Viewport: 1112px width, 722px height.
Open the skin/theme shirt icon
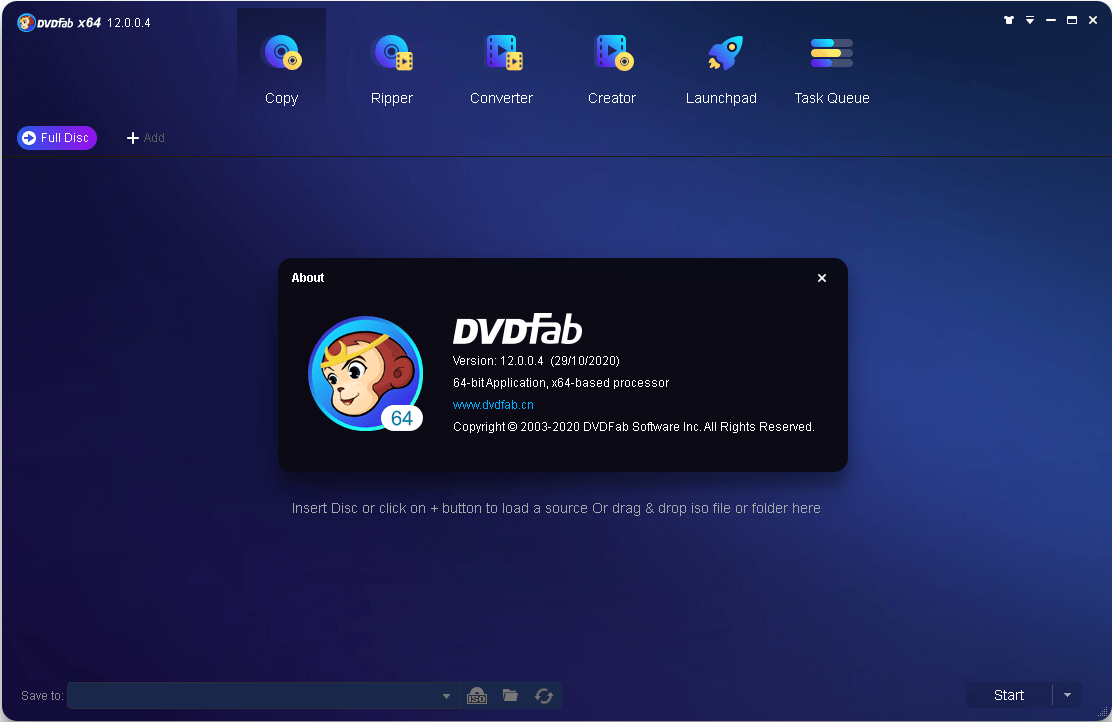(1008, 20)
